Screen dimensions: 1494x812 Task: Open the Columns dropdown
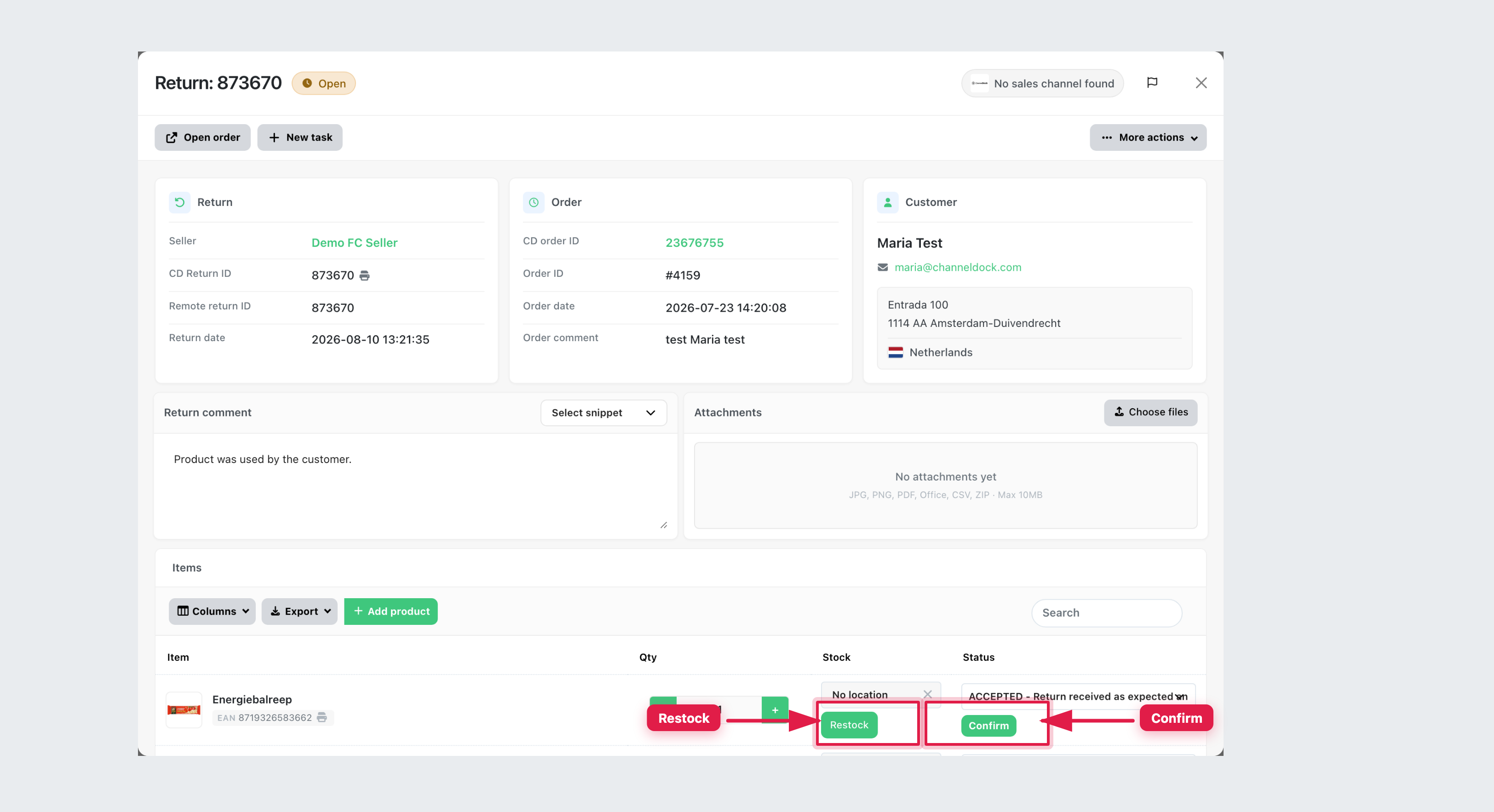click(x=212, y=612)
